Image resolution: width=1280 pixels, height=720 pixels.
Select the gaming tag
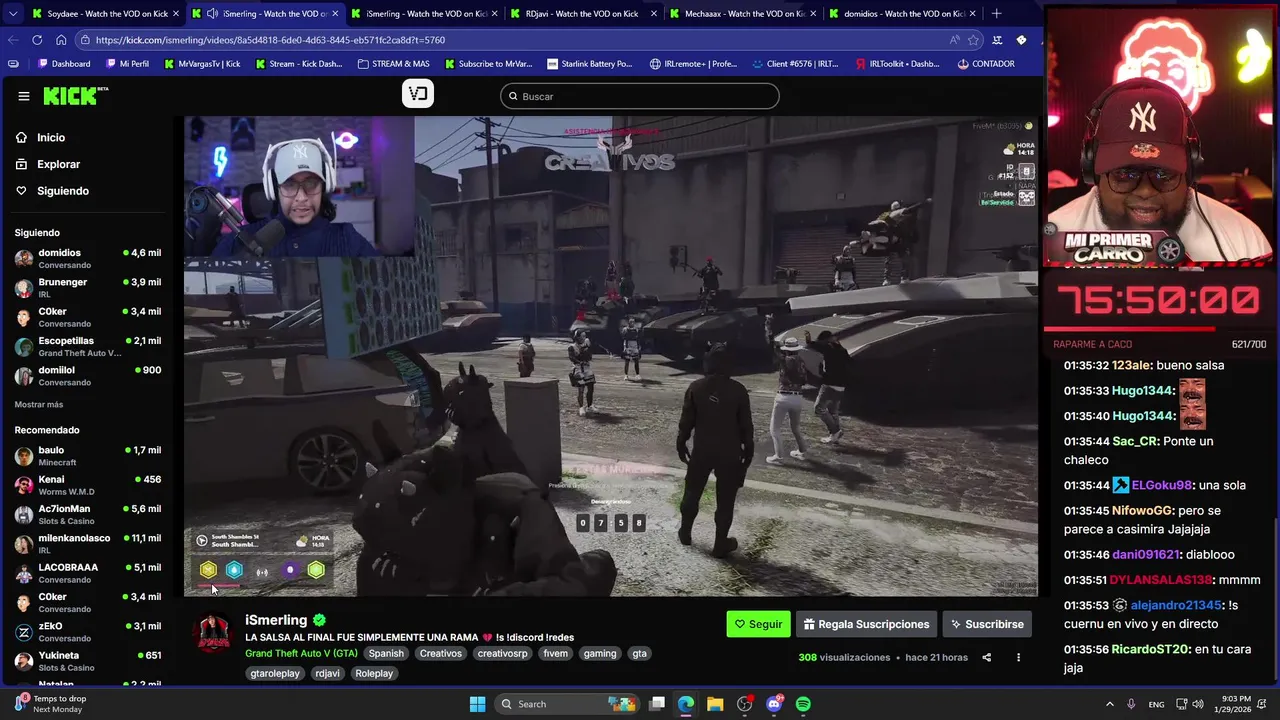click(600, 653)
